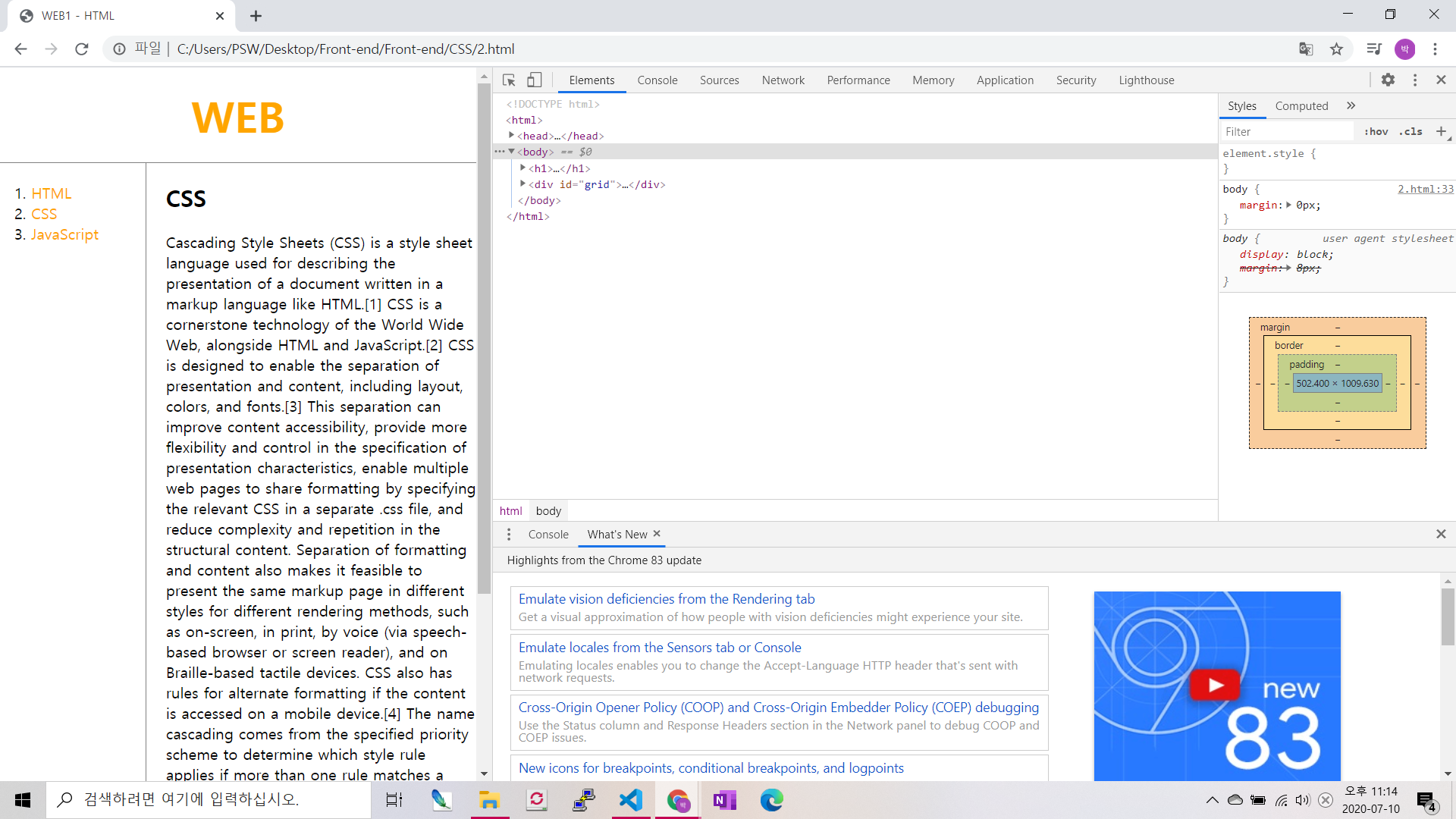Bookmark this page with the star icon
The image size is (1456, 819).
[x=1336, y=49]
